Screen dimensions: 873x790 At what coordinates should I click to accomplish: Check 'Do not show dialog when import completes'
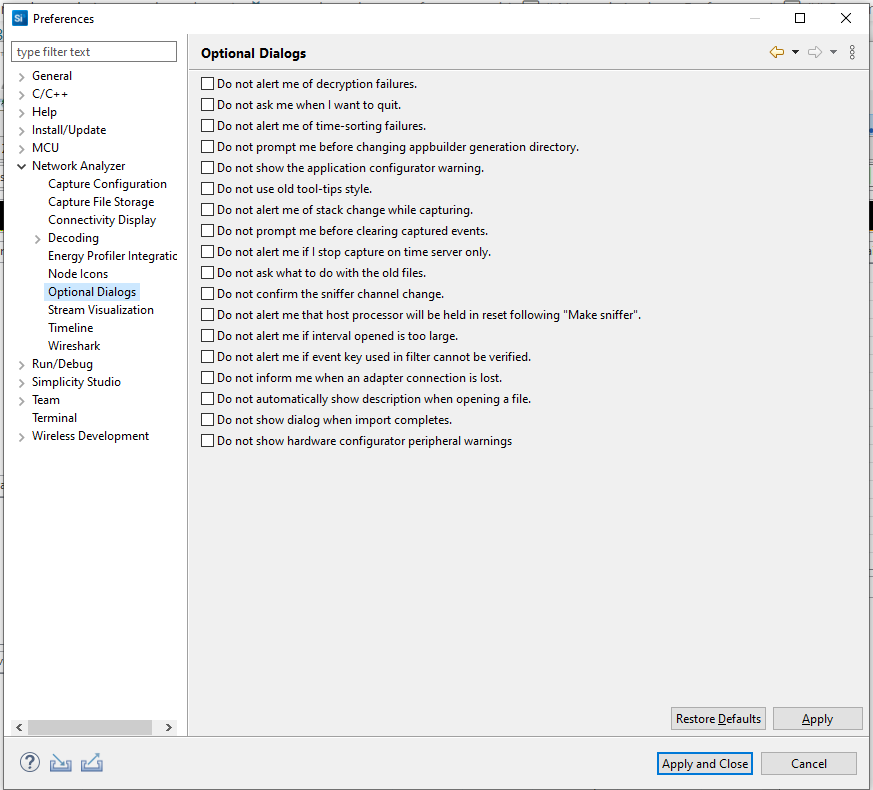pos(207,420)
